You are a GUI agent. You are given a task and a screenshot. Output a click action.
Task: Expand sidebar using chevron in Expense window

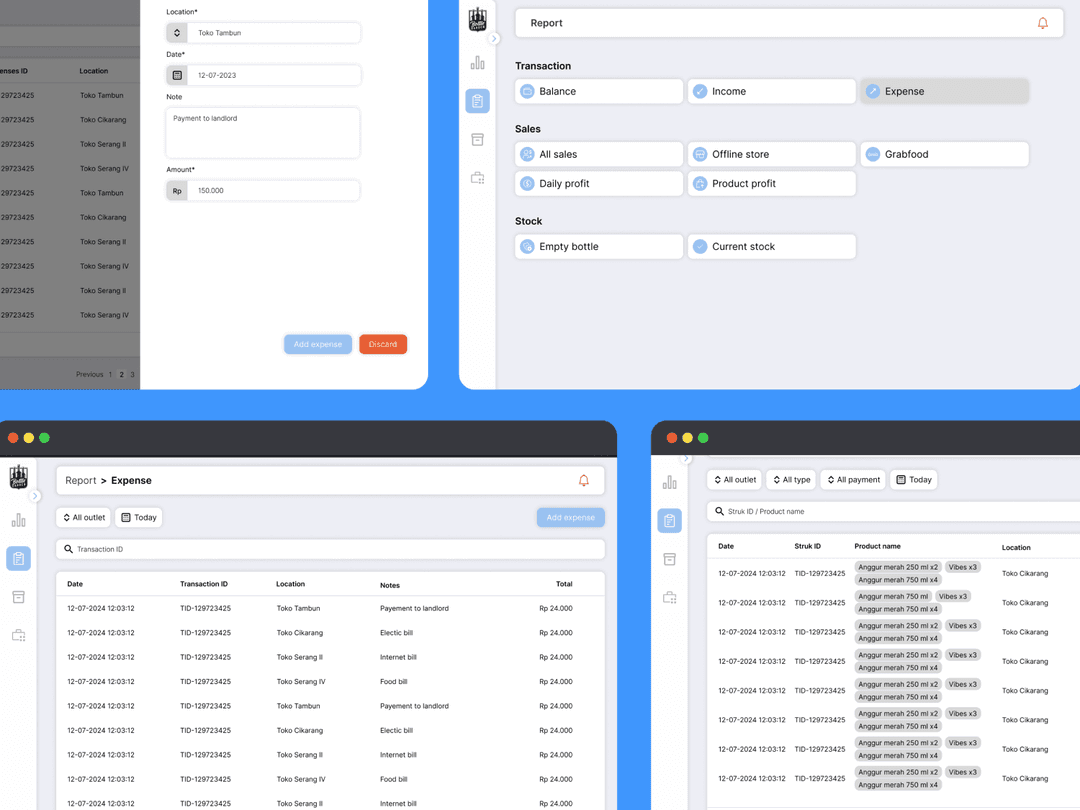pyautogui.click(x=35, y=496)
